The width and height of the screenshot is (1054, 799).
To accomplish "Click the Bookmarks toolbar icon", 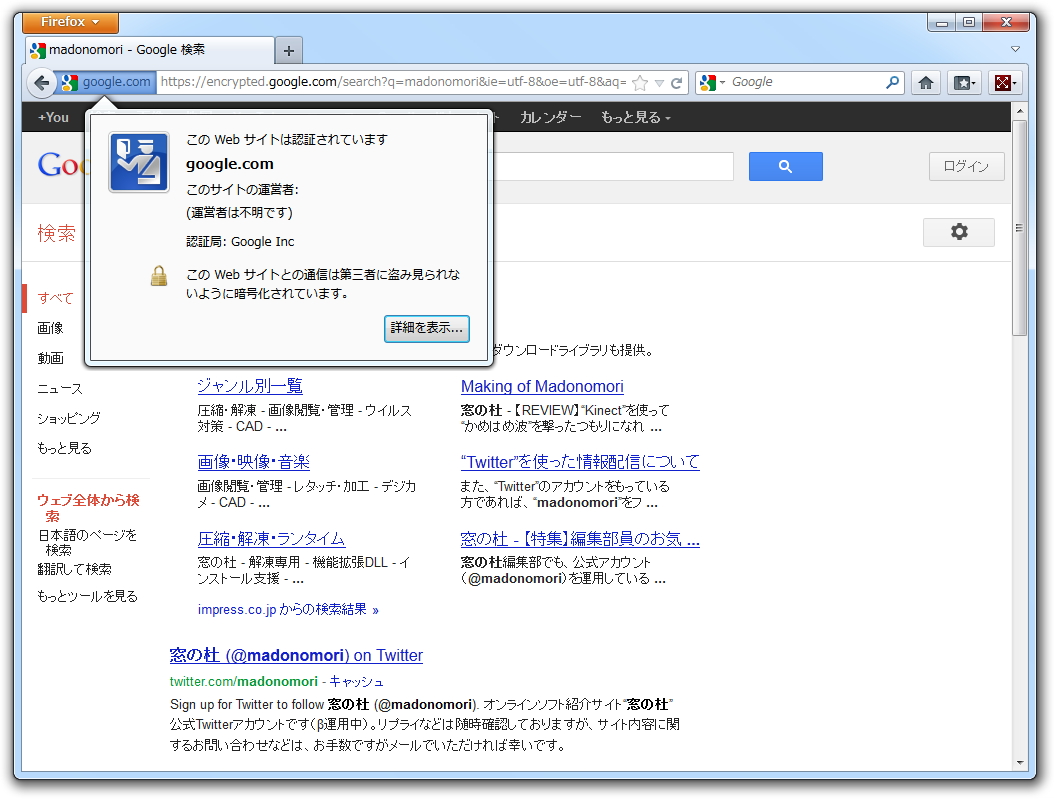I will pyautogui.click(x=959, y=82).
